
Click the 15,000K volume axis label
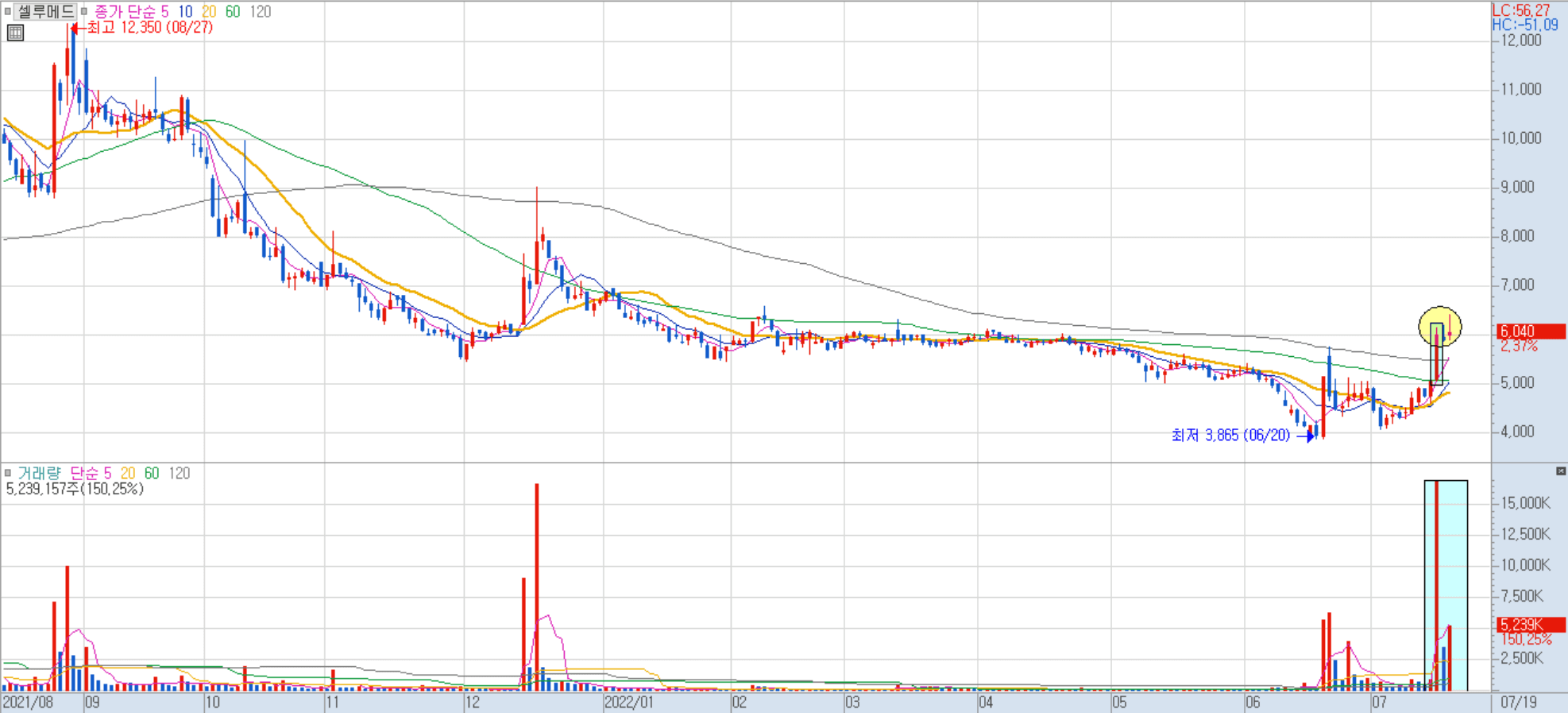click(x=1524, y=503)
